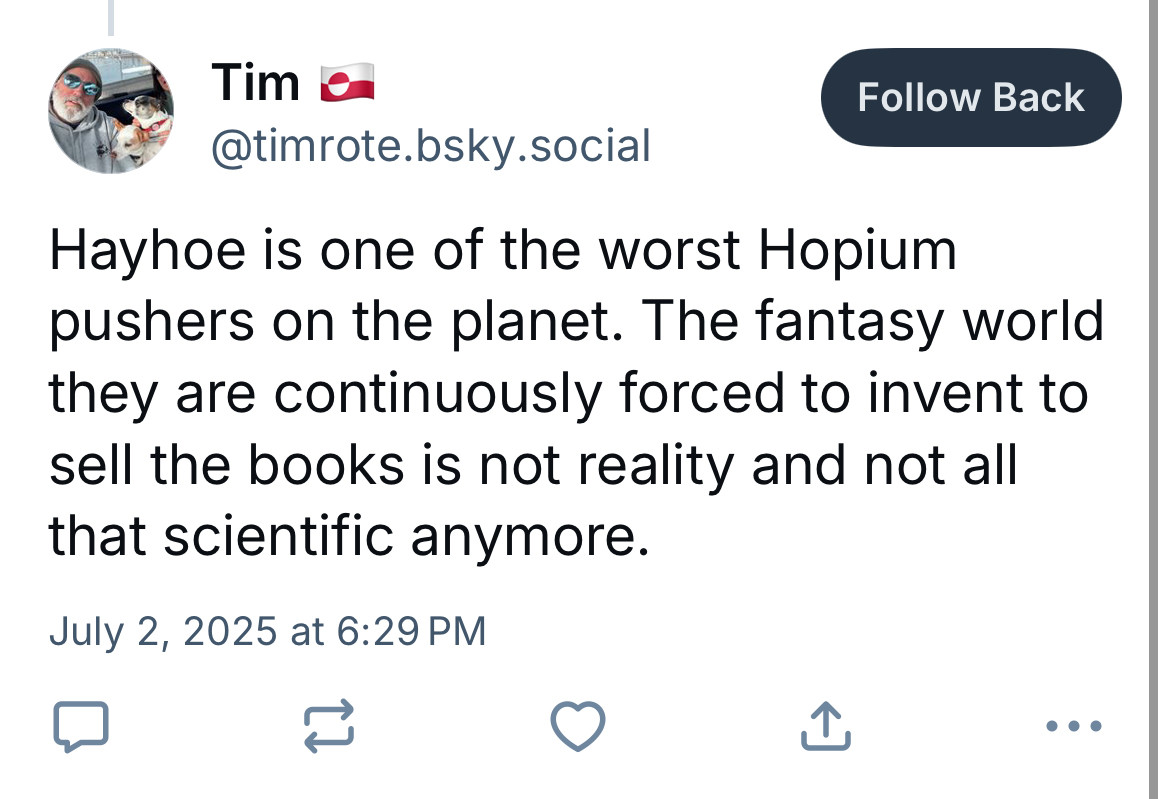
Task: Like the post with the heart icon
Action: [x=578, y=726]
